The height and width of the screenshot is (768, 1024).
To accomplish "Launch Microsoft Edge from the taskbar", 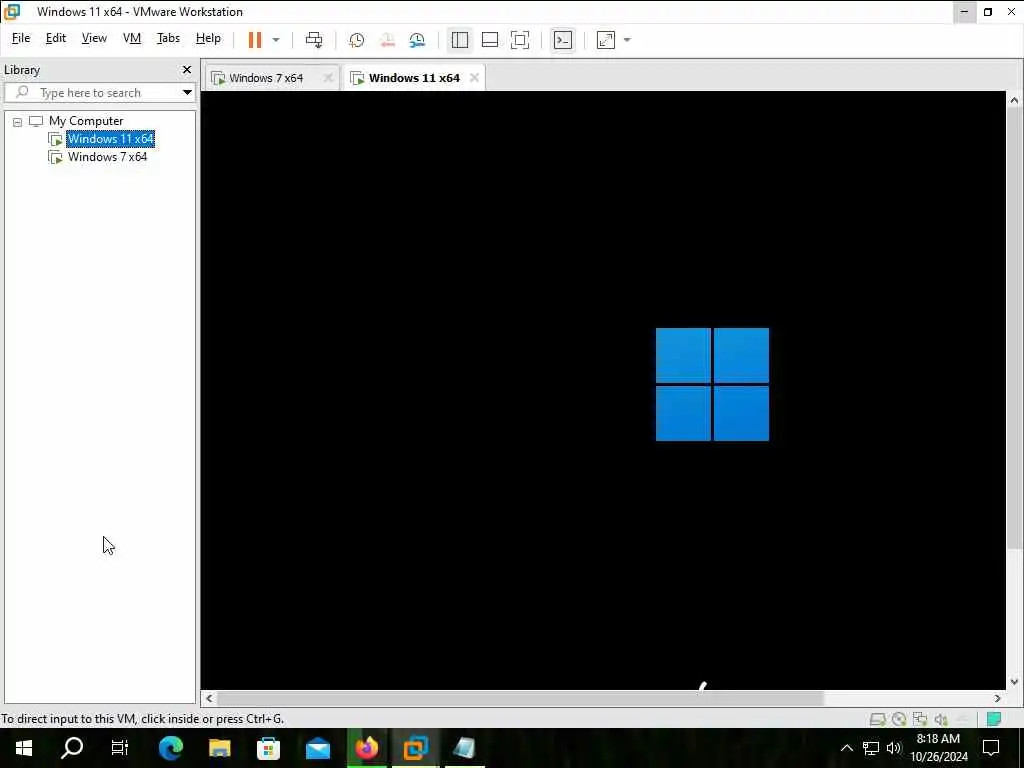I will (x=171, y=748).
